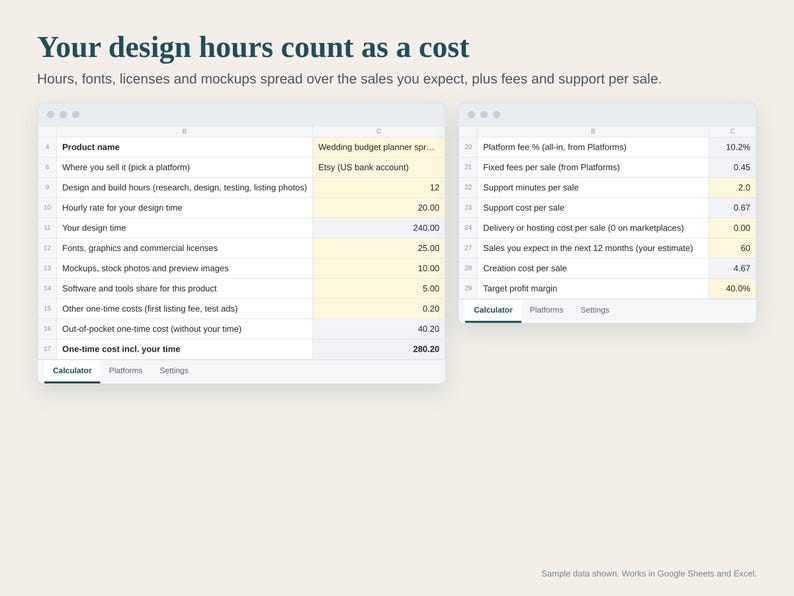Select support cost per sale value 0.67
794x596 pixels.
coord(732,208)
